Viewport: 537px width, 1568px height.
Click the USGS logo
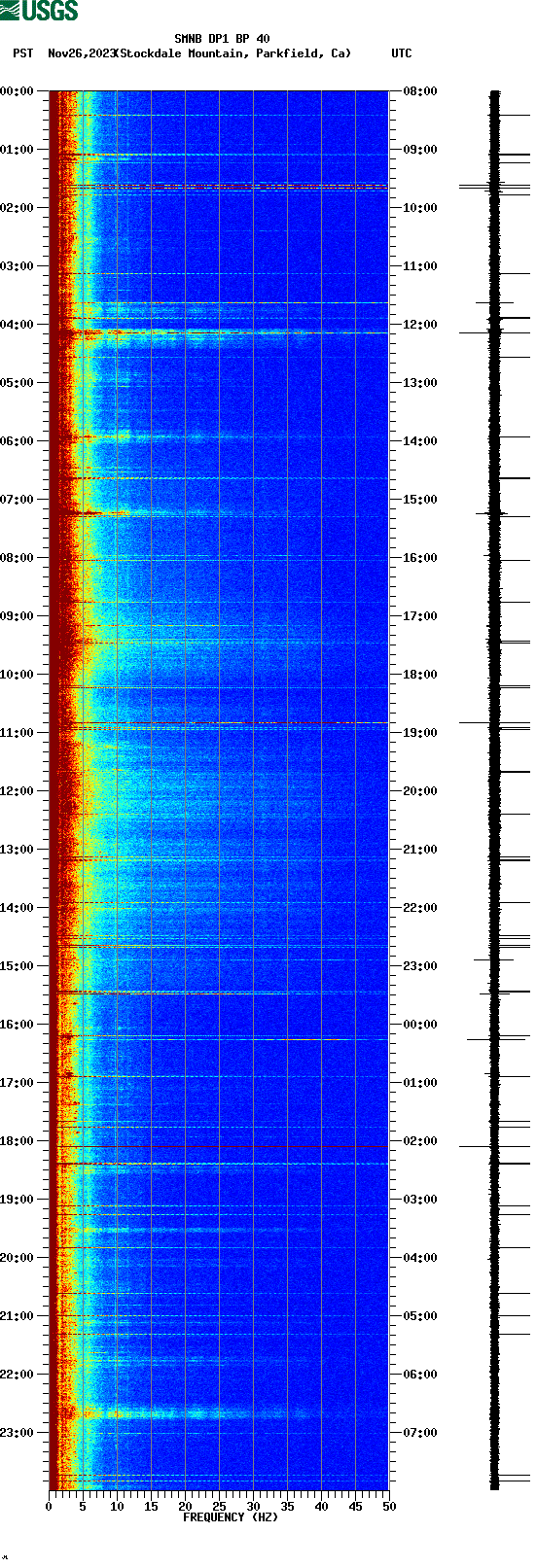(39, 11)
